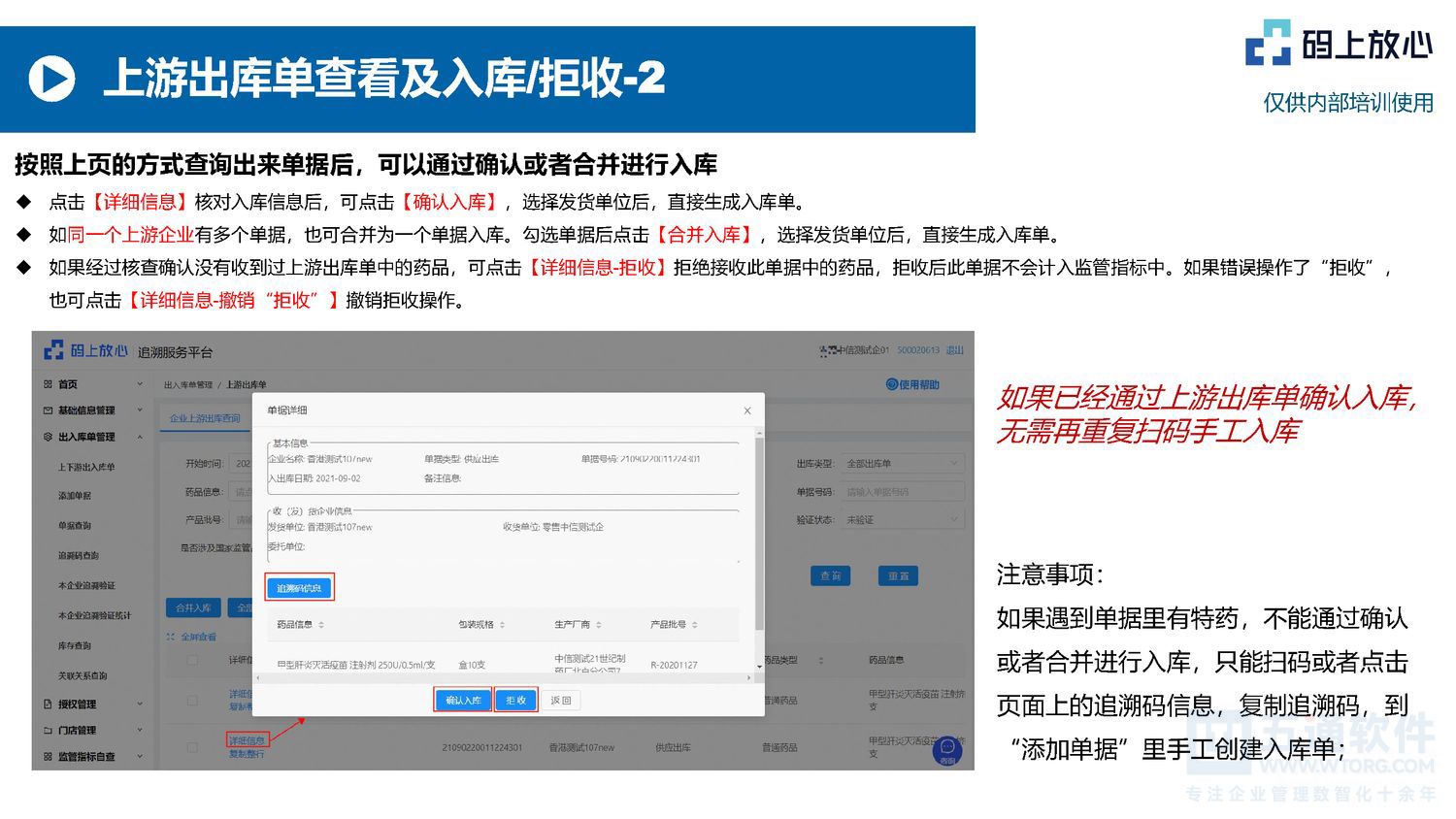Select the 基础信息管理 envelope icon

click(48, 410)
